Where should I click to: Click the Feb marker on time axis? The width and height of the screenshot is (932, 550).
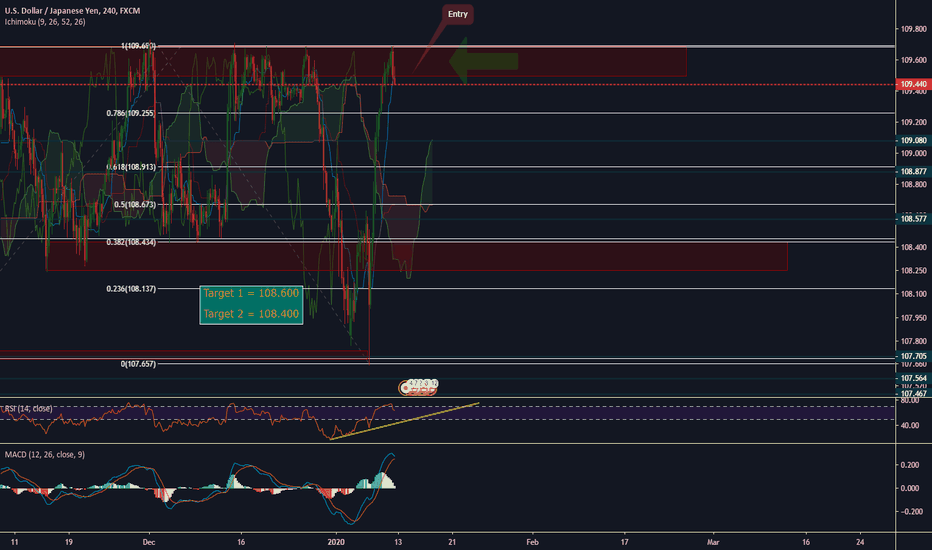point(531,541)
